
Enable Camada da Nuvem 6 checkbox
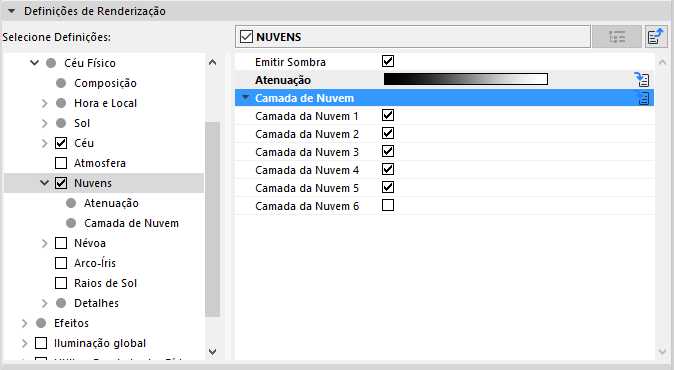[388, 206]
